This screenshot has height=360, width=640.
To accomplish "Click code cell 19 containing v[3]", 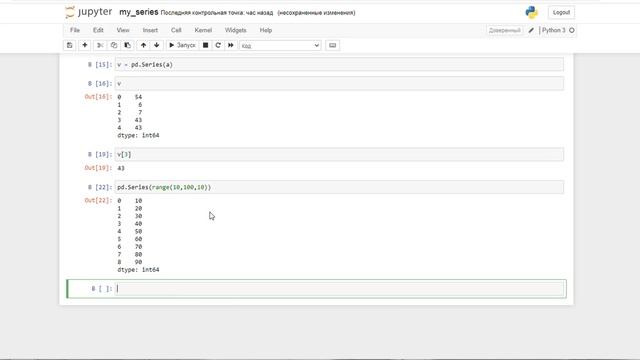I will click(339, 154).
